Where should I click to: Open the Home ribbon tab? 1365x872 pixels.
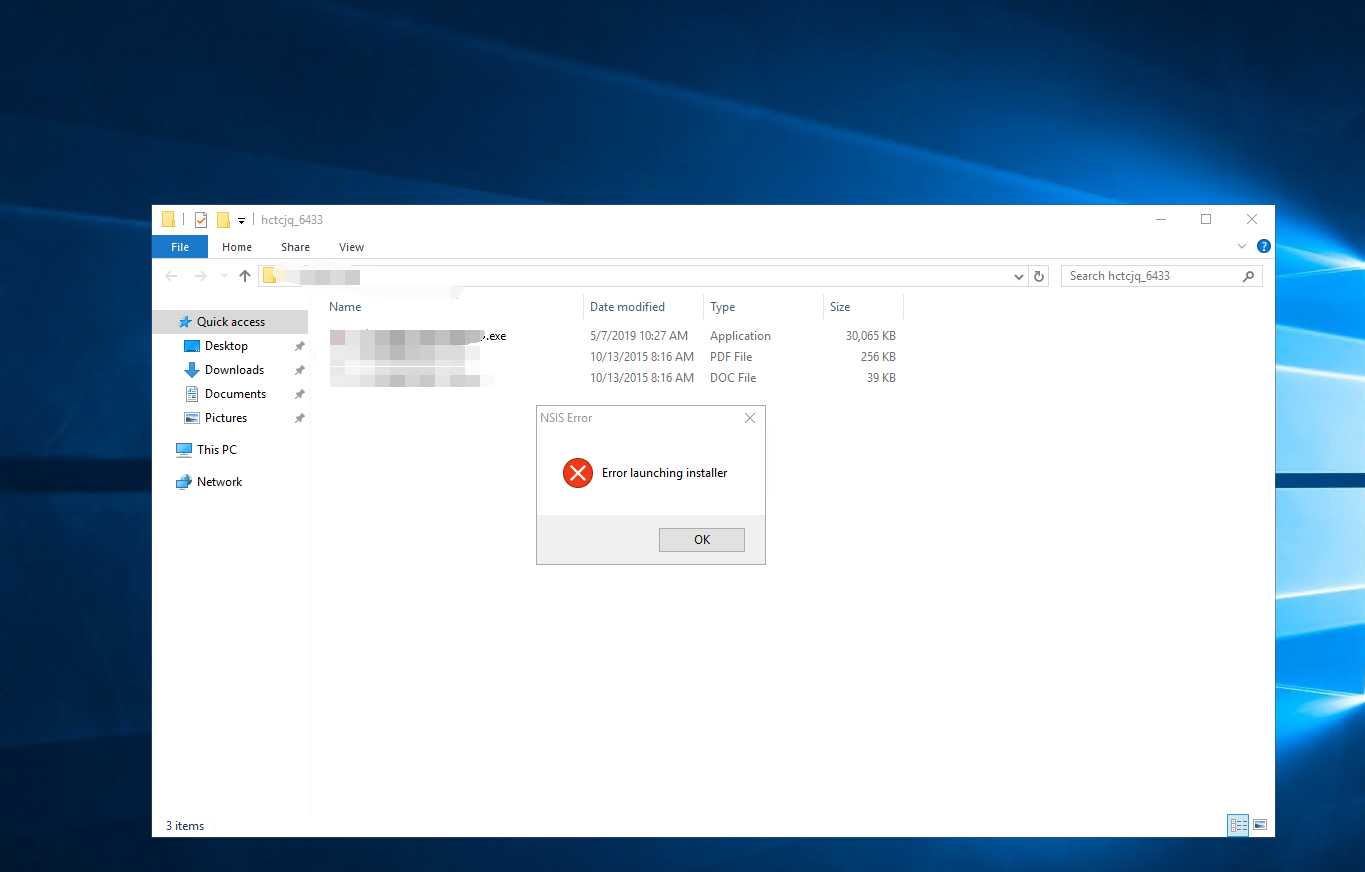click(237, 247)
